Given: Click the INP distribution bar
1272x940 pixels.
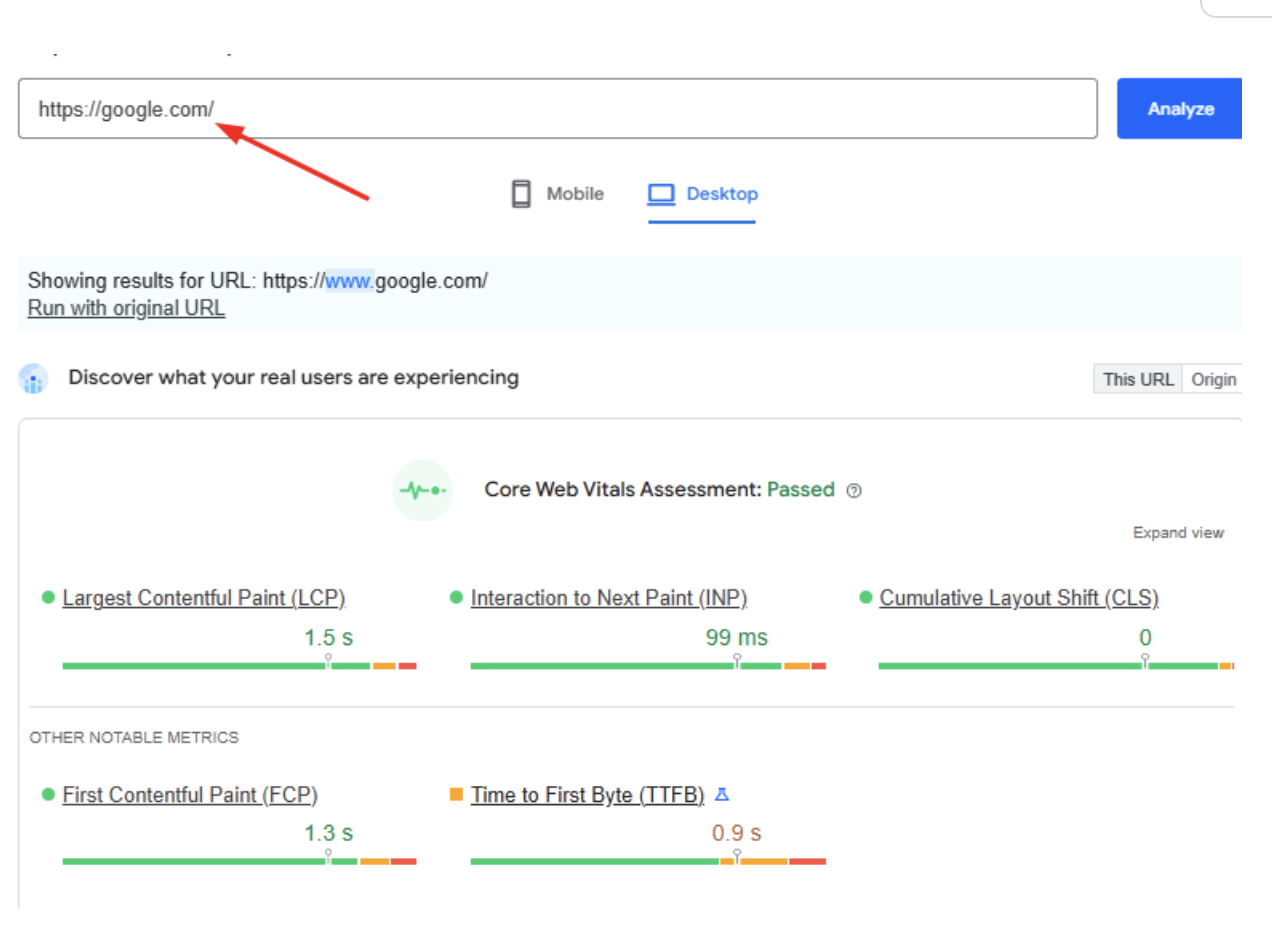Looking at the screenshot, I should click(648, 665).
